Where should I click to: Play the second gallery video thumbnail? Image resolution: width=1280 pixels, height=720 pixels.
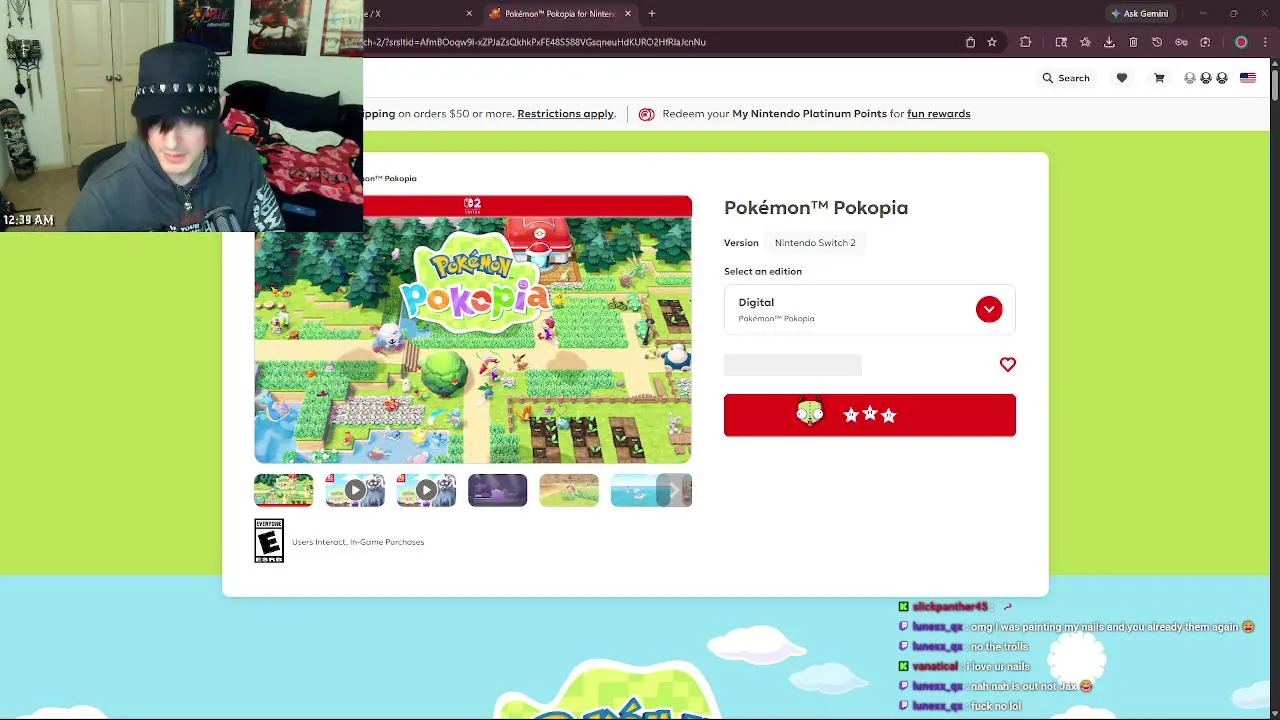(x=355, y=491)
